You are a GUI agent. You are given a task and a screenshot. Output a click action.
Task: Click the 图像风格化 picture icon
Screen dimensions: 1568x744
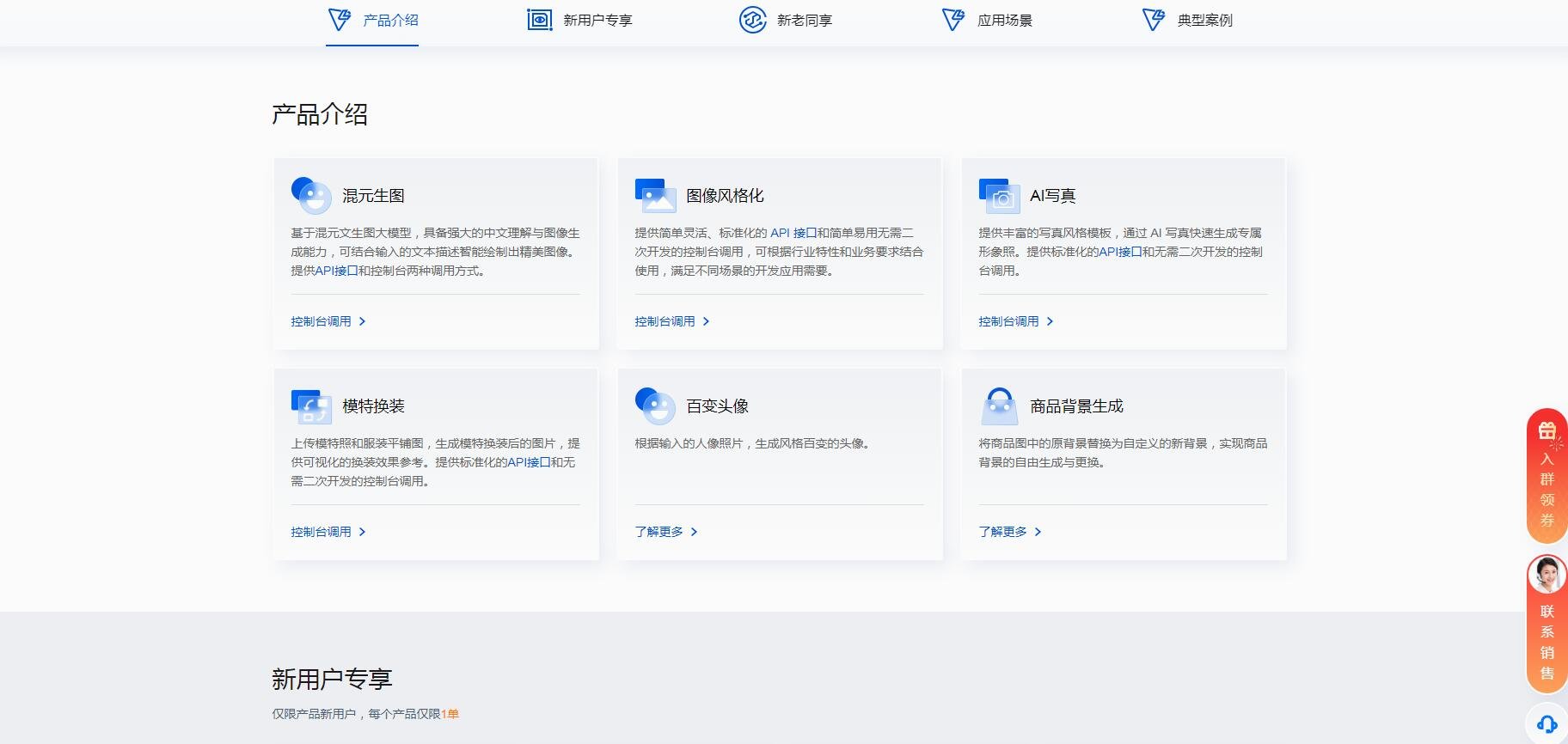pos(655,195)
